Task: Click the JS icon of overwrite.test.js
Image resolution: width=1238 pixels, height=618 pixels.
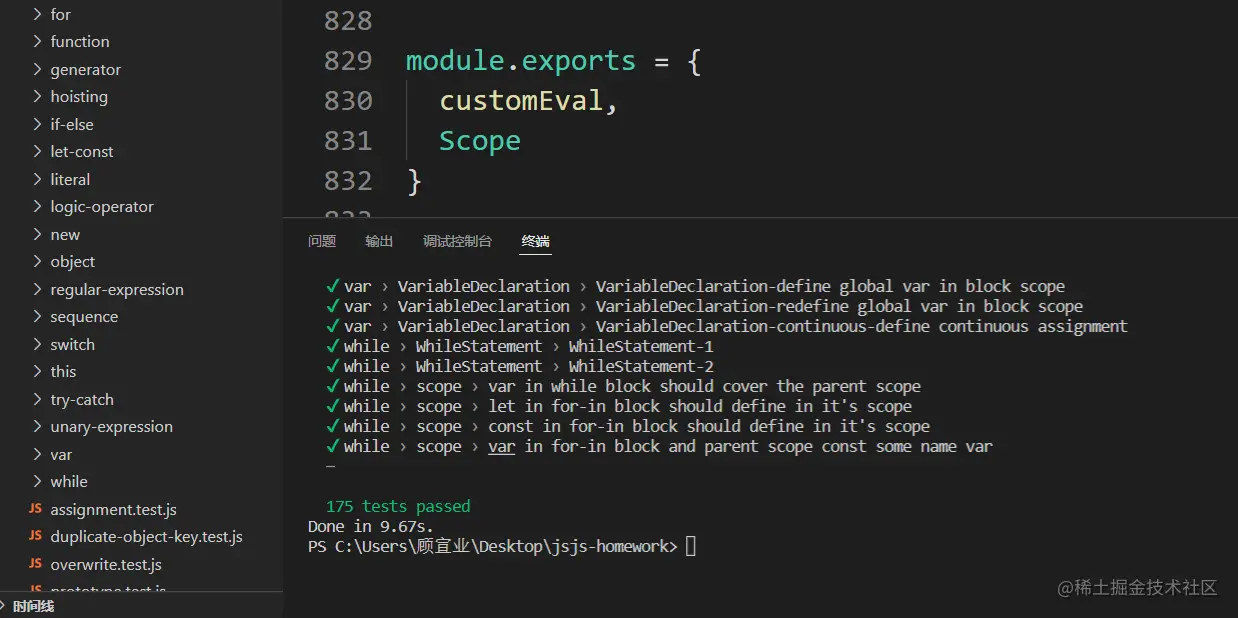Action: (35, 564)
